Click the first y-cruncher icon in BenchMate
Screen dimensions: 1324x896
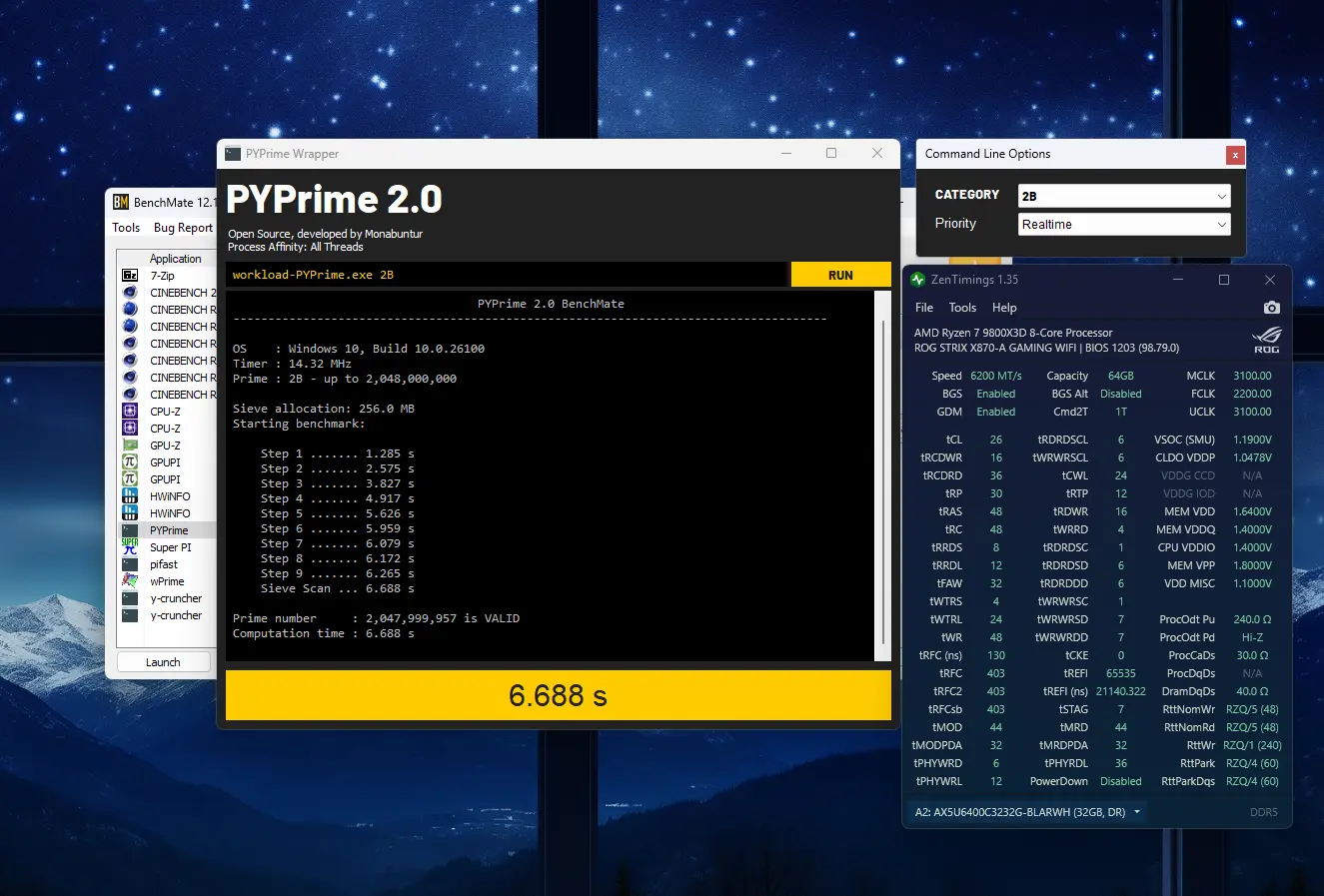[130, 597]
